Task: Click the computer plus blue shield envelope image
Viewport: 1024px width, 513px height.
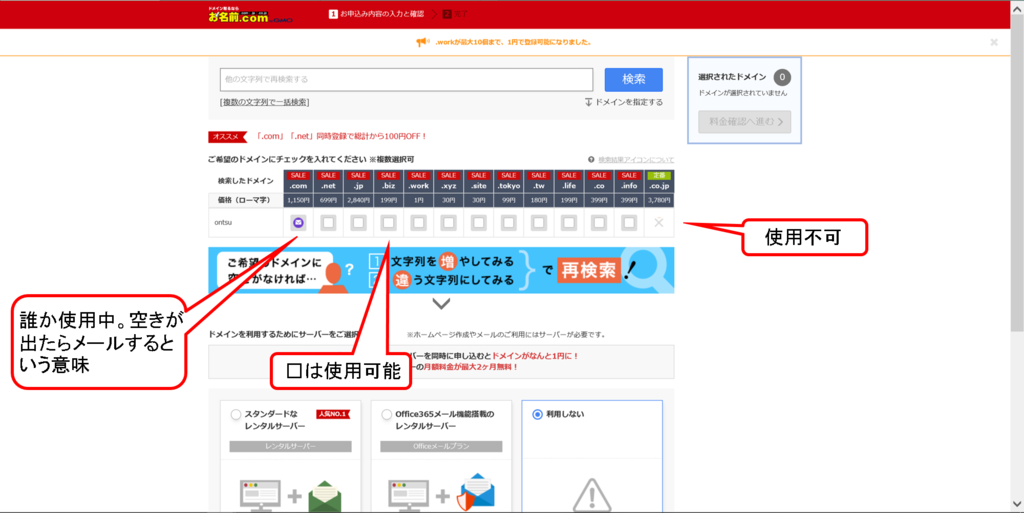Action: click(441, 493)
